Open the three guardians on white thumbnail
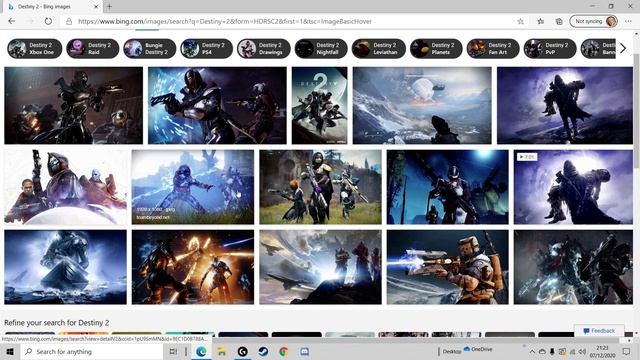 [x=65, y=187]
